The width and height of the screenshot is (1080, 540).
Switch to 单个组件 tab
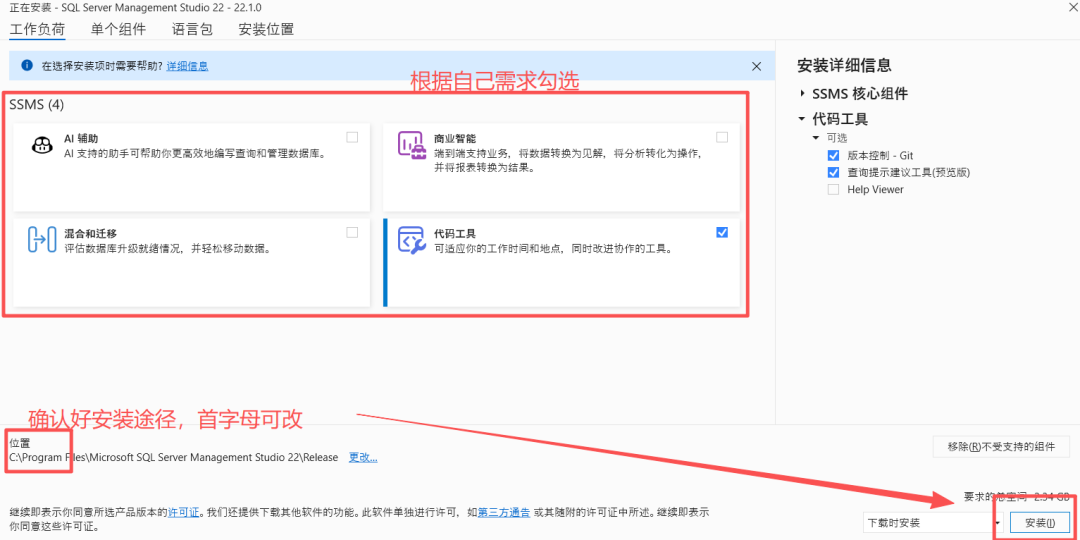(118, 29)
